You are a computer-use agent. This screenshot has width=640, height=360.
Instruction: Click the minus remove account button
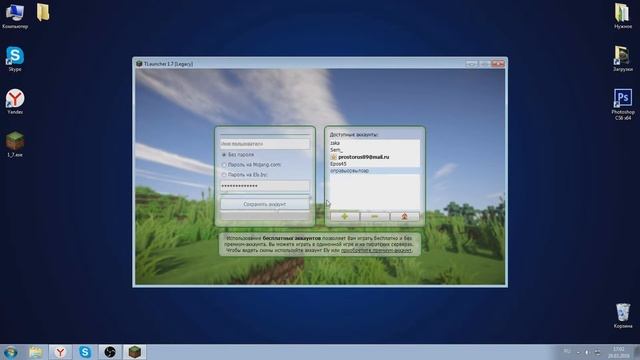pyautogui.click(x=375, y=216)
